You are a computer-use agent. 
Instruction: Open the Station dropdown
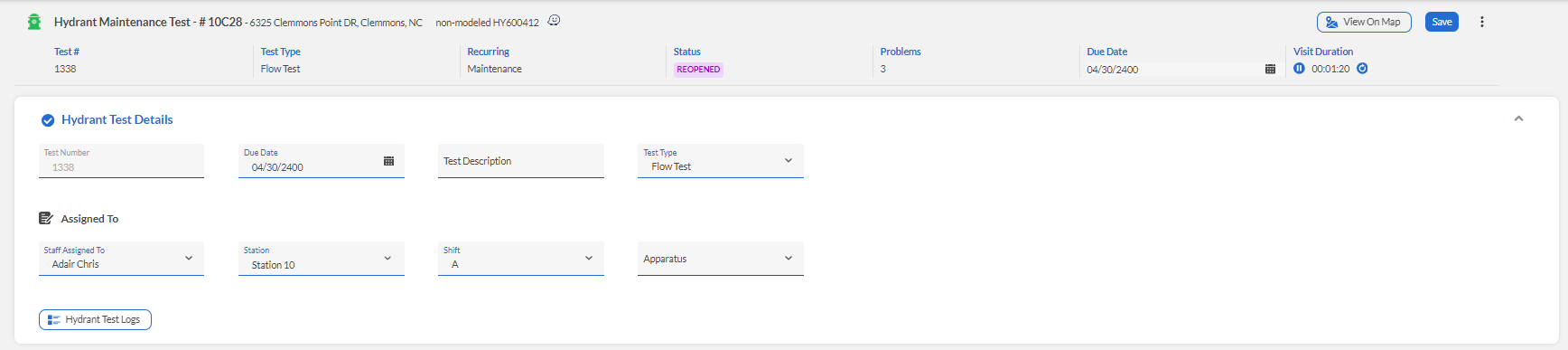click(x=321, y=259)
